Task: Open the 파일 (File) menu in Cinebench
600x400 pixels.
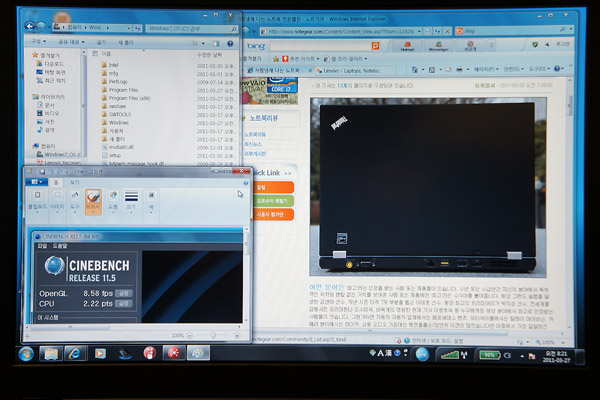Action: [42, 246]
